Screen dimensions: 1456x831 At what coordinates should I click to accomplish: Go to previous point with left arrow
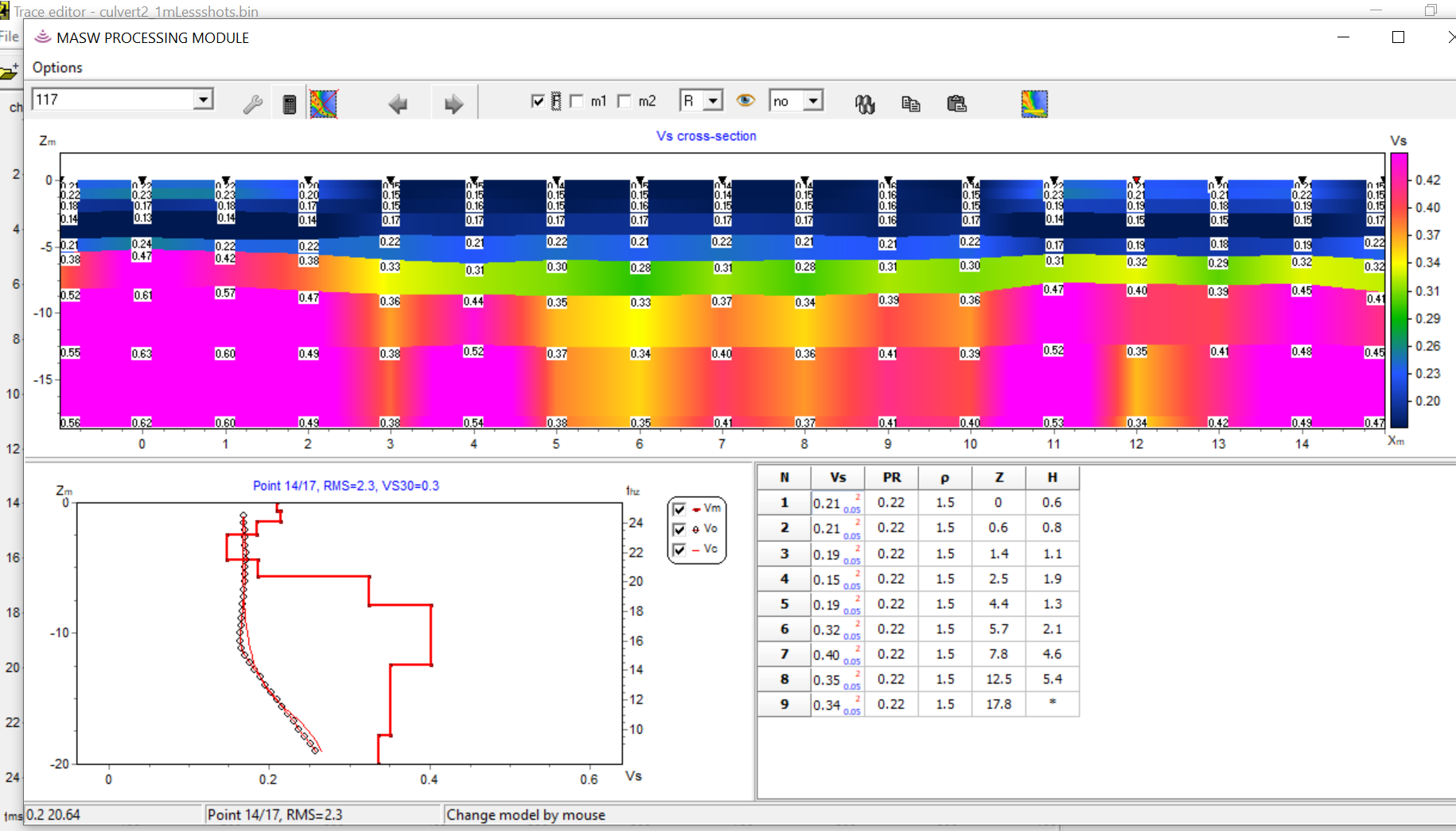point(398,103)
